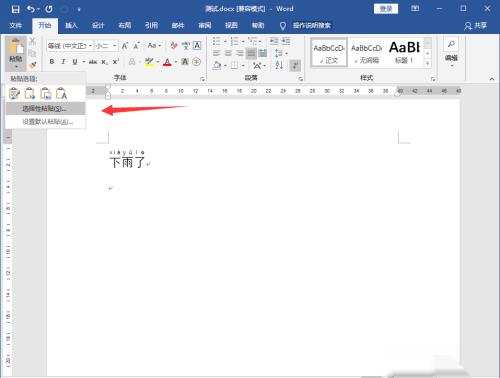
Task: Click the Shrink Font icon
Action: [136, 46]
